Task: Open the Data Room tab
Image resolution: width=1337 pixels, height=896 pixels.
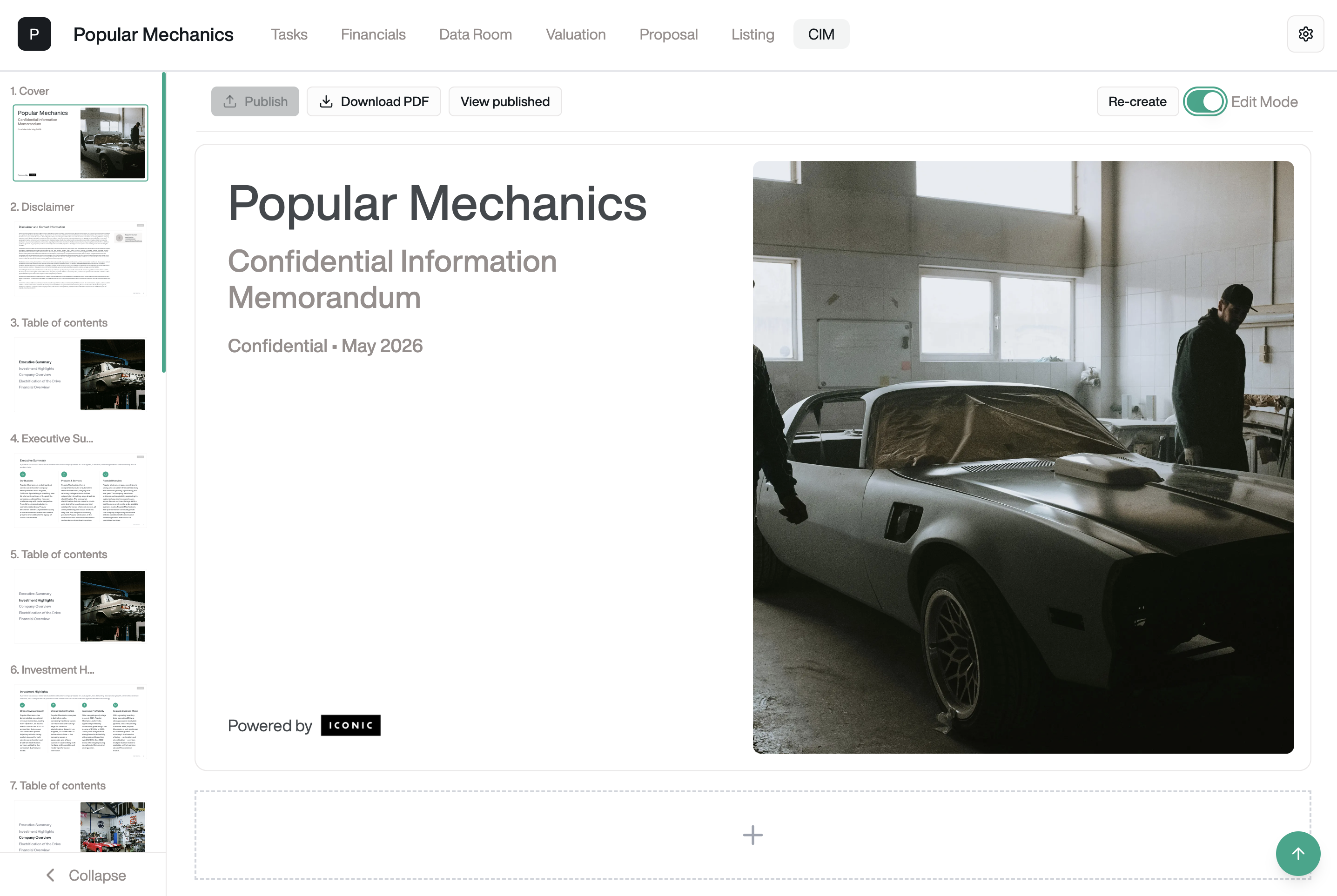Action: pos(476,34)
